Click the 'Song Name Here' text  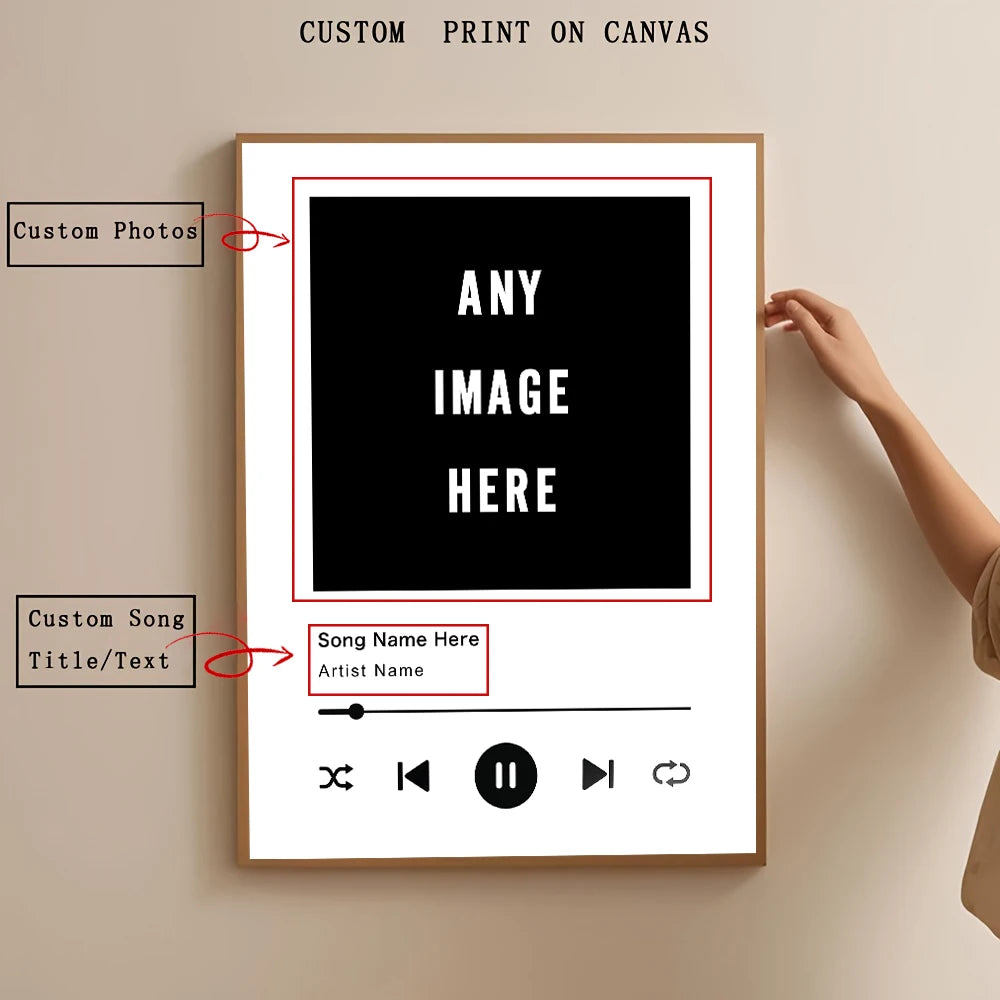click(x=398, y=639)
